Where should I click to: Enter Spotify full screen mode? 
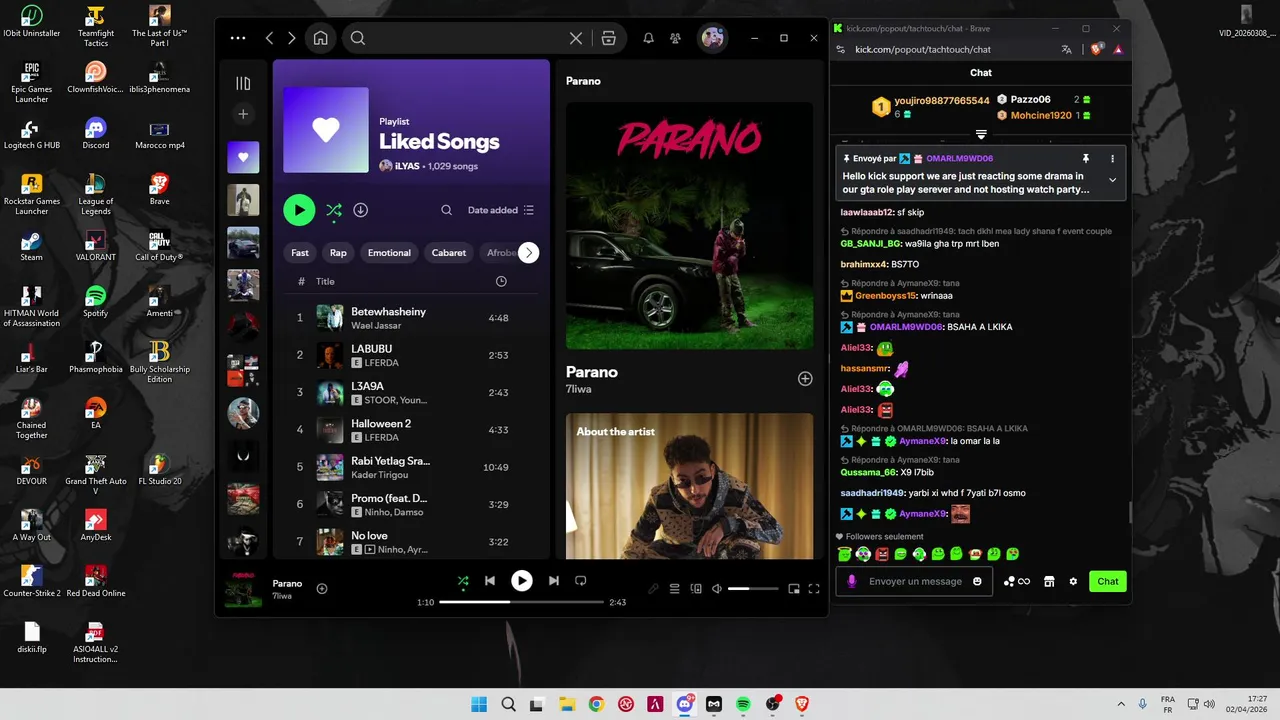coord(814,589)
